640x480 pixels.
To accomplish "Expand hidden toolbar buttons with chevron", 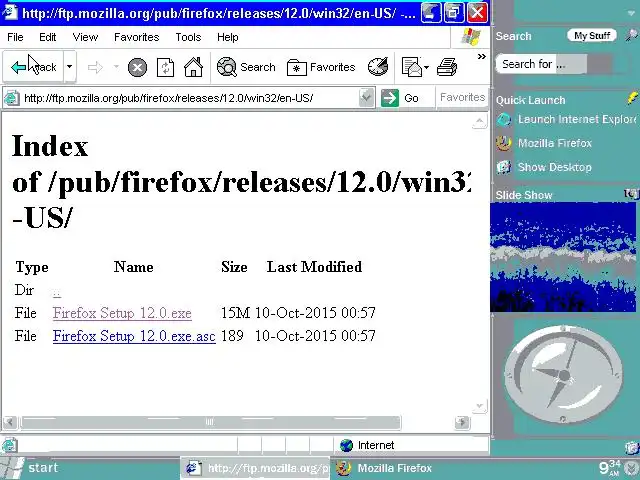I will click(482, 56).
